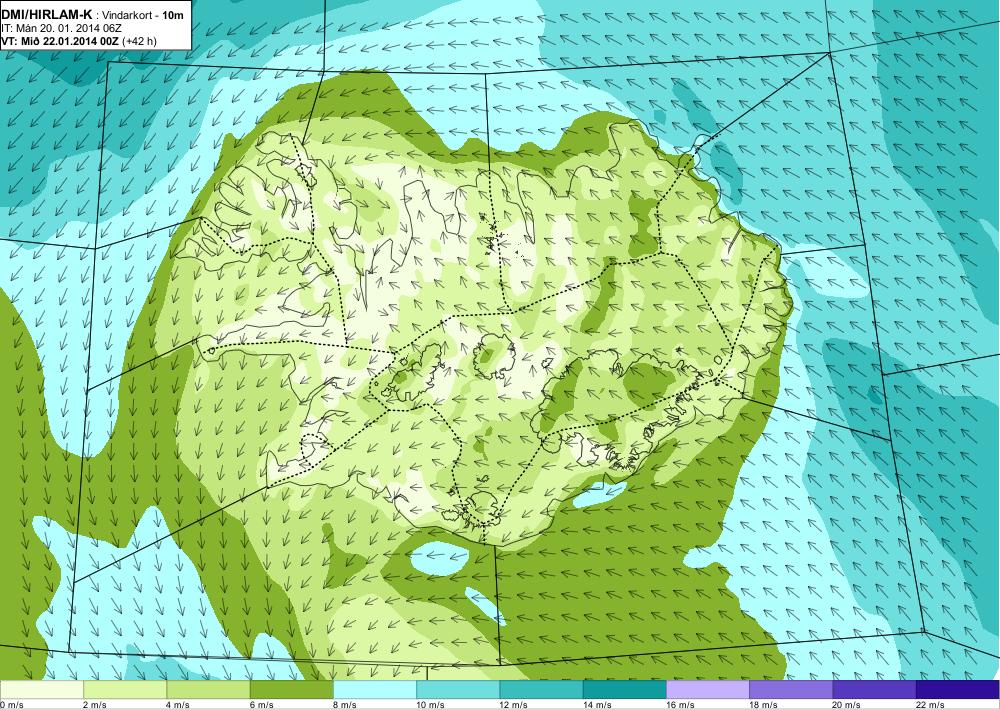This screenshot has width=1000, height=710.
Task: Click the legend swatch between 4 m/s and 6 m/s
Action: (209, 689)
